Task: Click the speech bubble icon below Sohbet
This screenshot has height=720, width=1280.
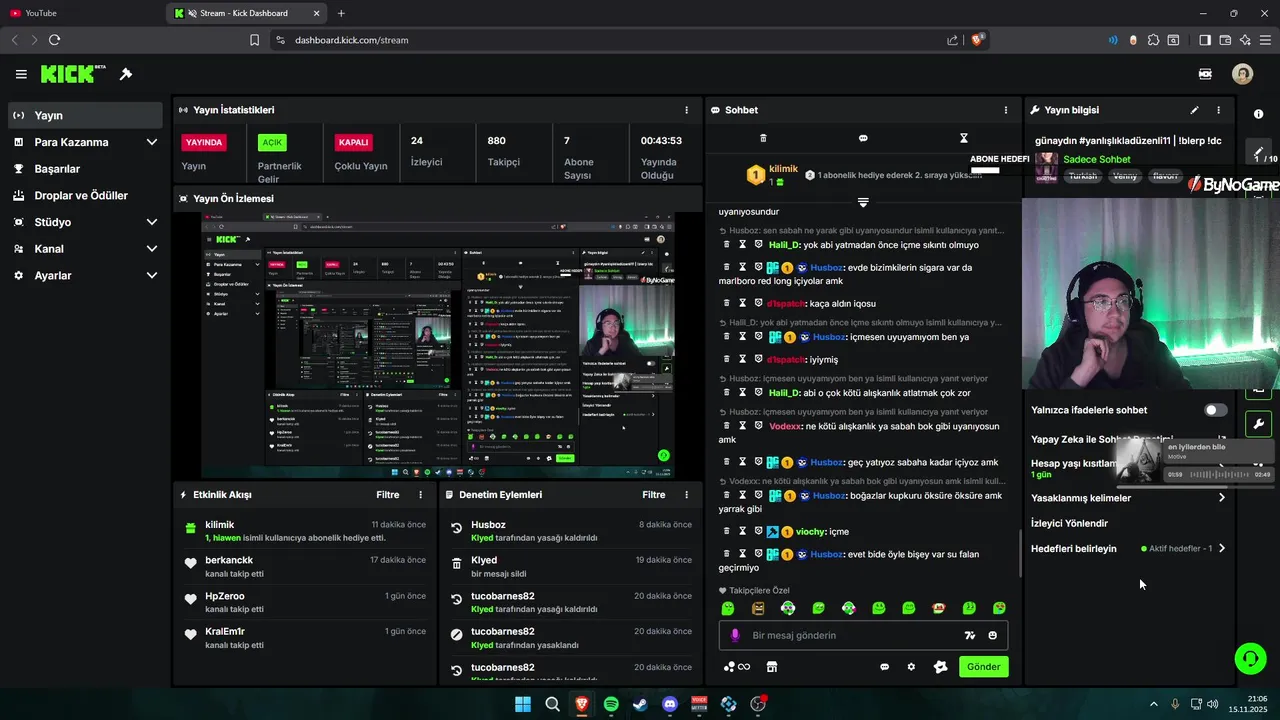Action: [863, 138]
